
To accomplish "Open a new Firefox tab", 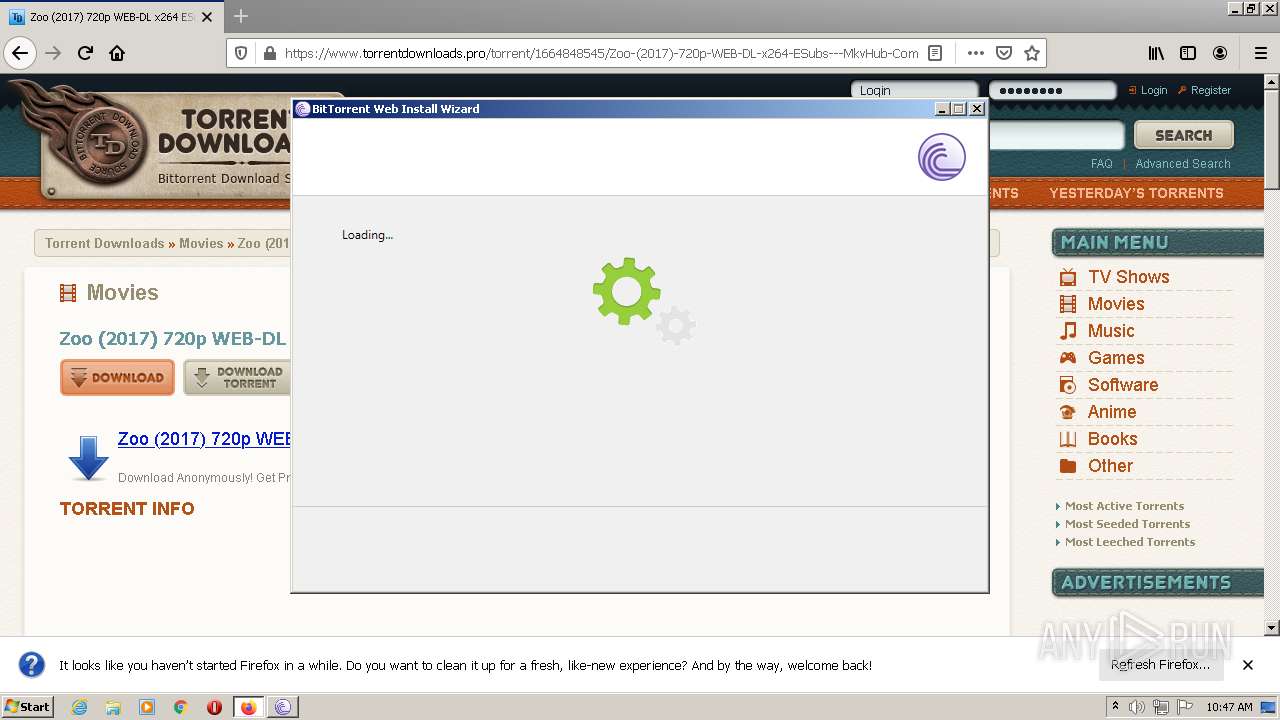I will 241,16.
